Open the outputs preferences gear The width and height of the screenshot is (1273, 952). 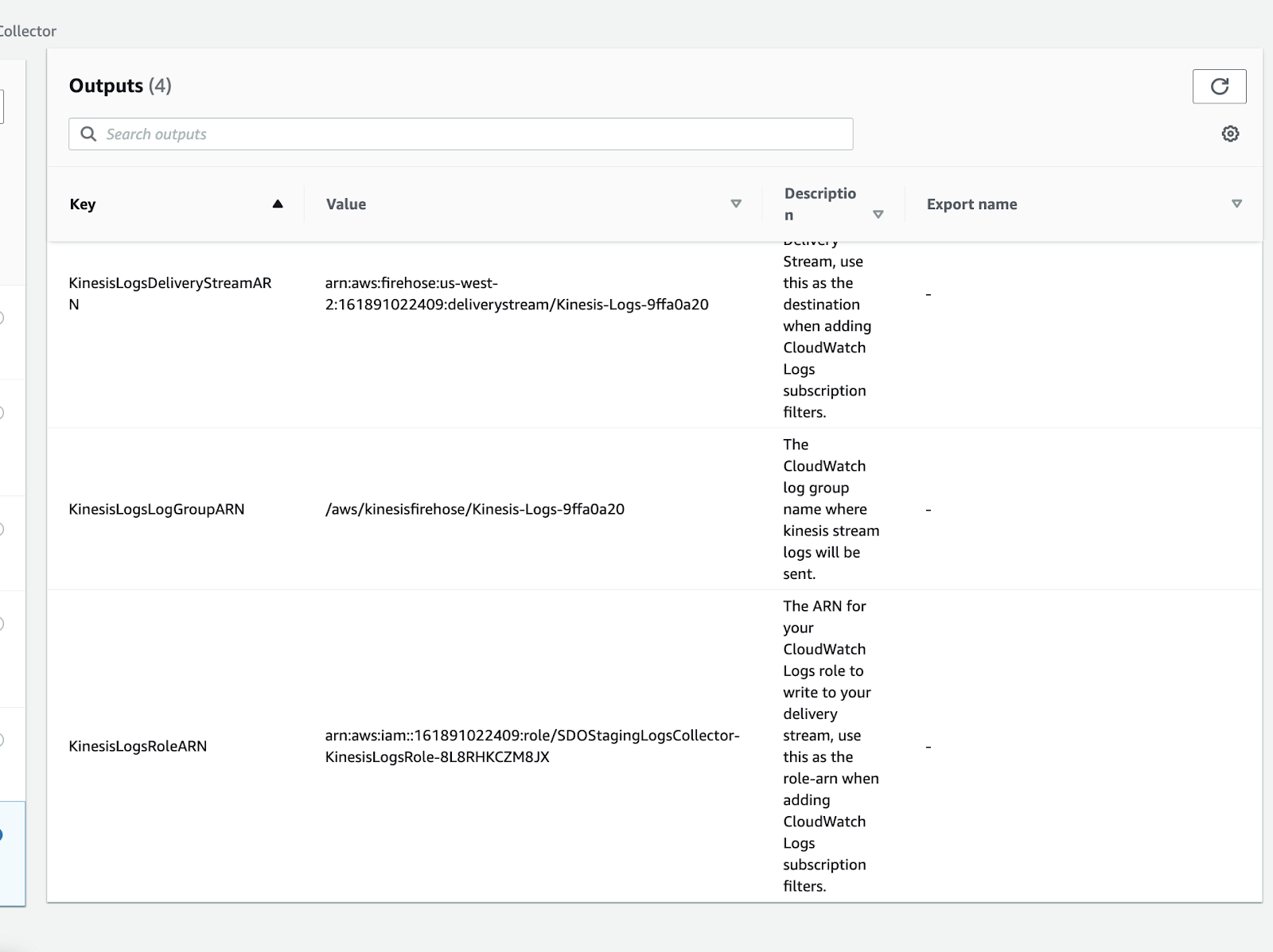tap(1230, 134)
